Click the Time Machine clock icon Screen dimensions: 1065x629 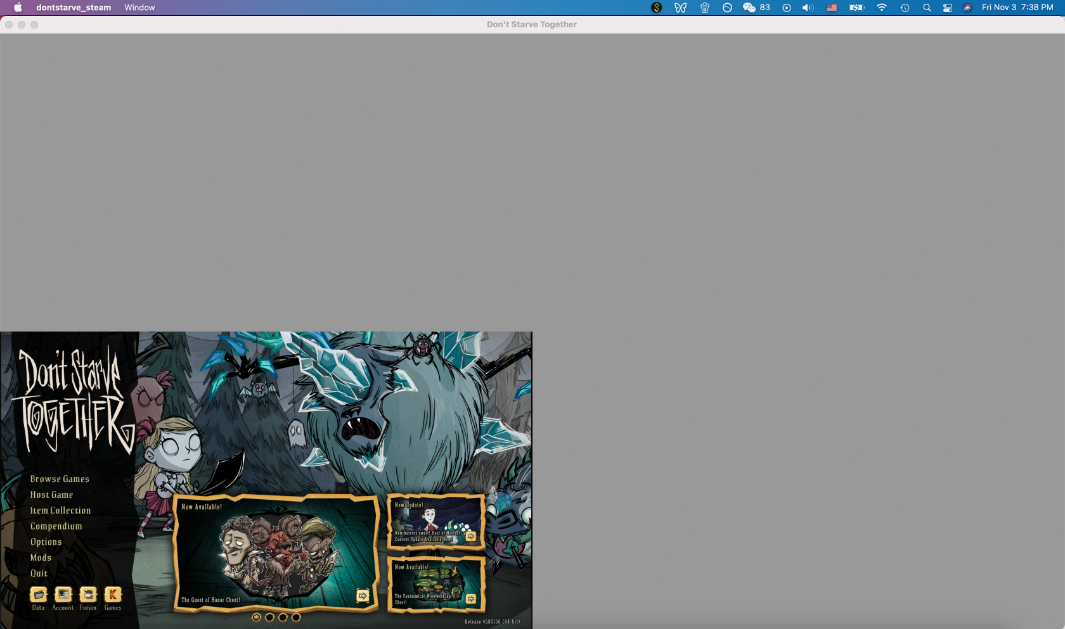905,7
